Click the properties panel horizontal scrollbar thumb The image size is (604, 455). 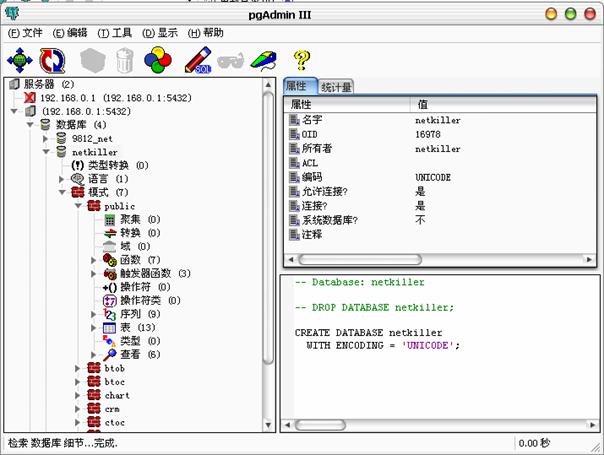point(360,259)
